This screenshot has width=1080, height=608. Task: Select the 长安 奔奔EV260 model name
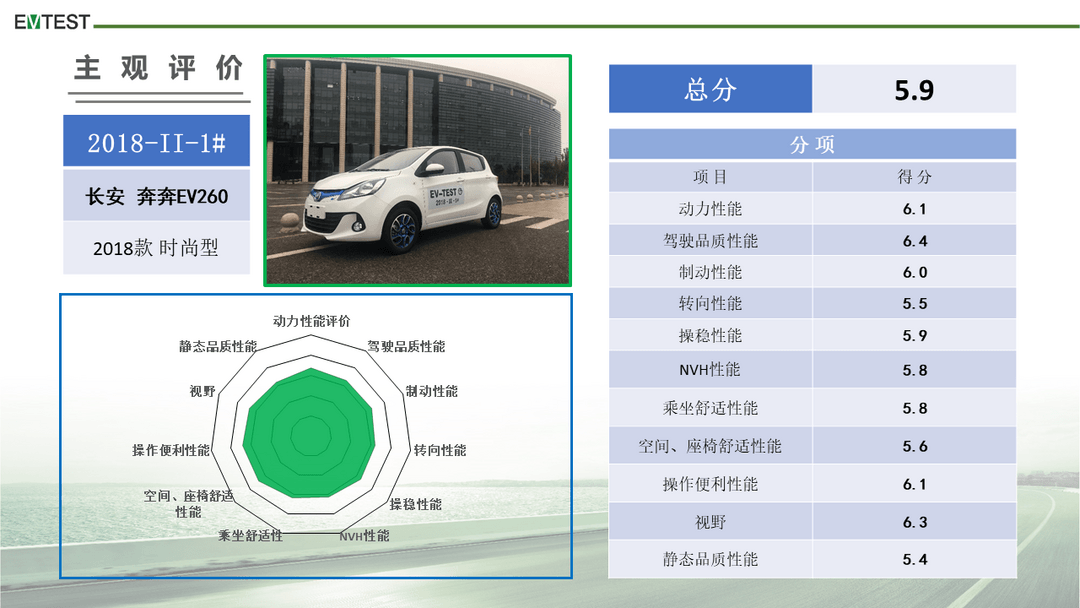tap(156, 197)
